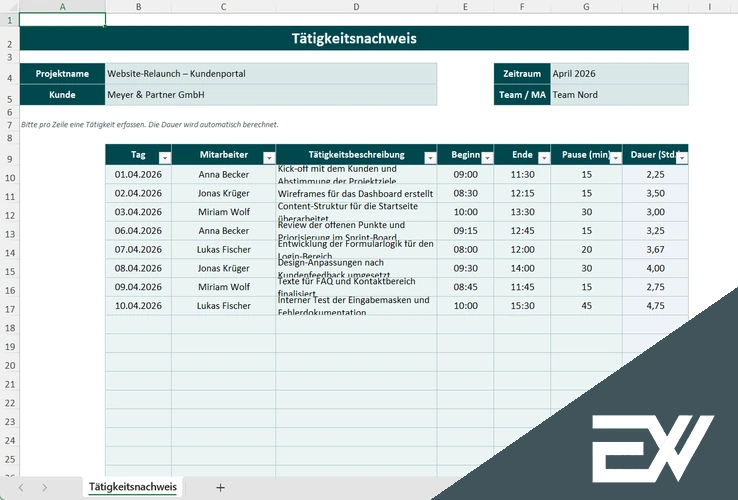Select the Projektname label cell
This screenshot has width=738, height=500.
(x=62, y=74)
